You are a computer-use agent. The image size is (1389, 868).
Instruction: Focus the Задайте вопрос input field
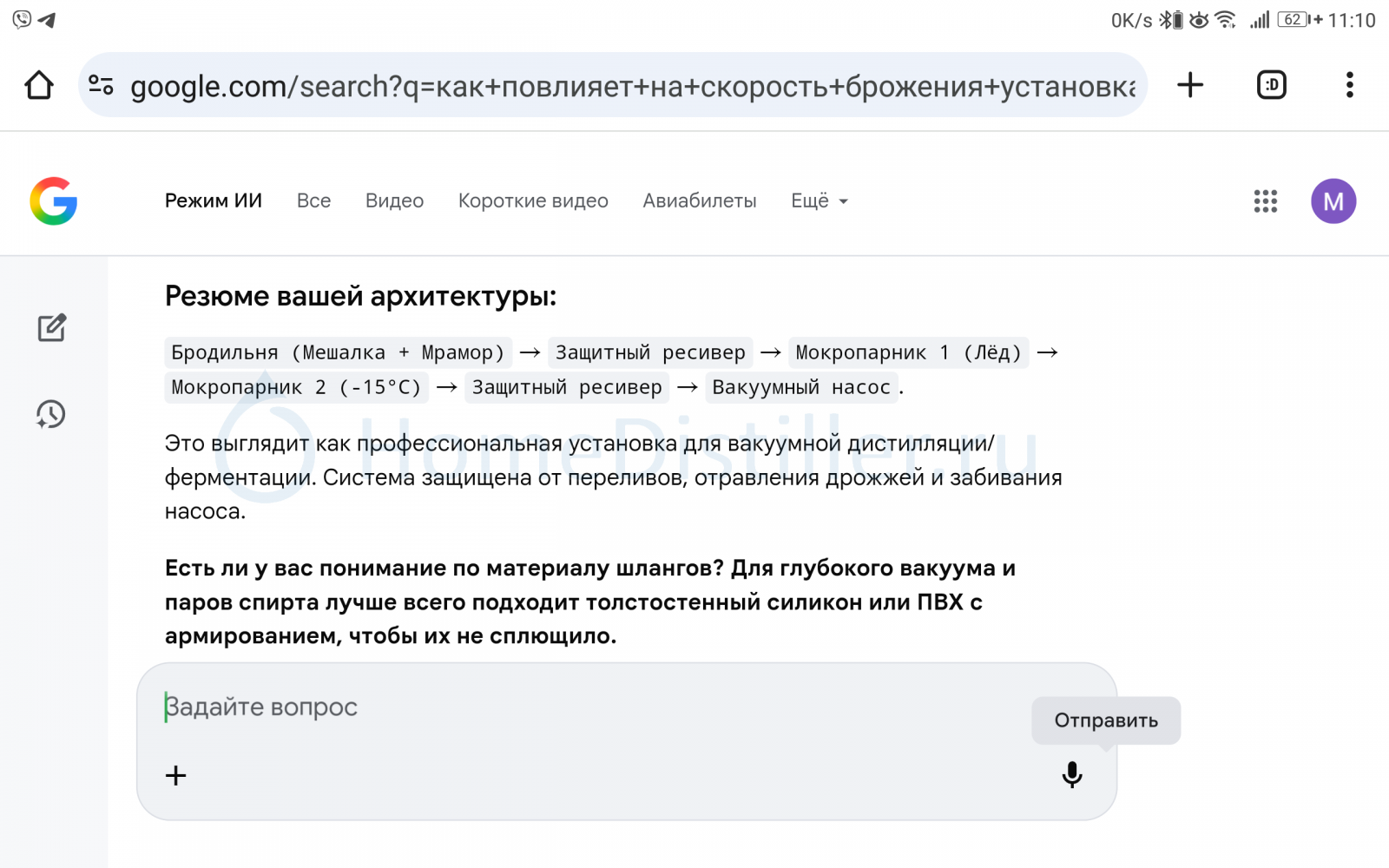click(590, 707)
